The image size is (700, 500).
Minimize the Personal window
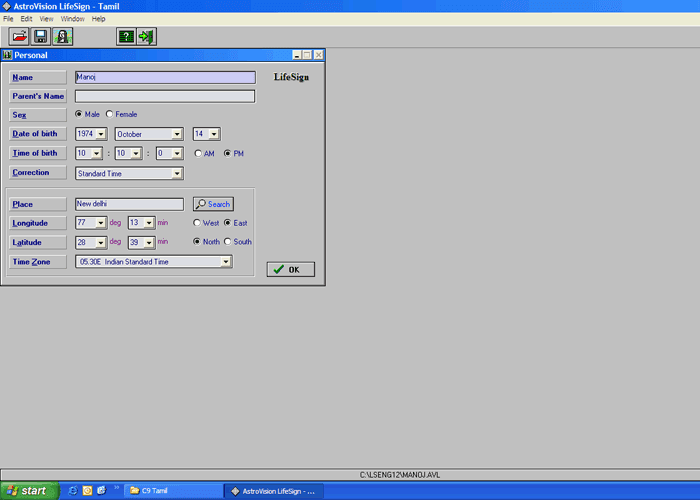[297, 55]
